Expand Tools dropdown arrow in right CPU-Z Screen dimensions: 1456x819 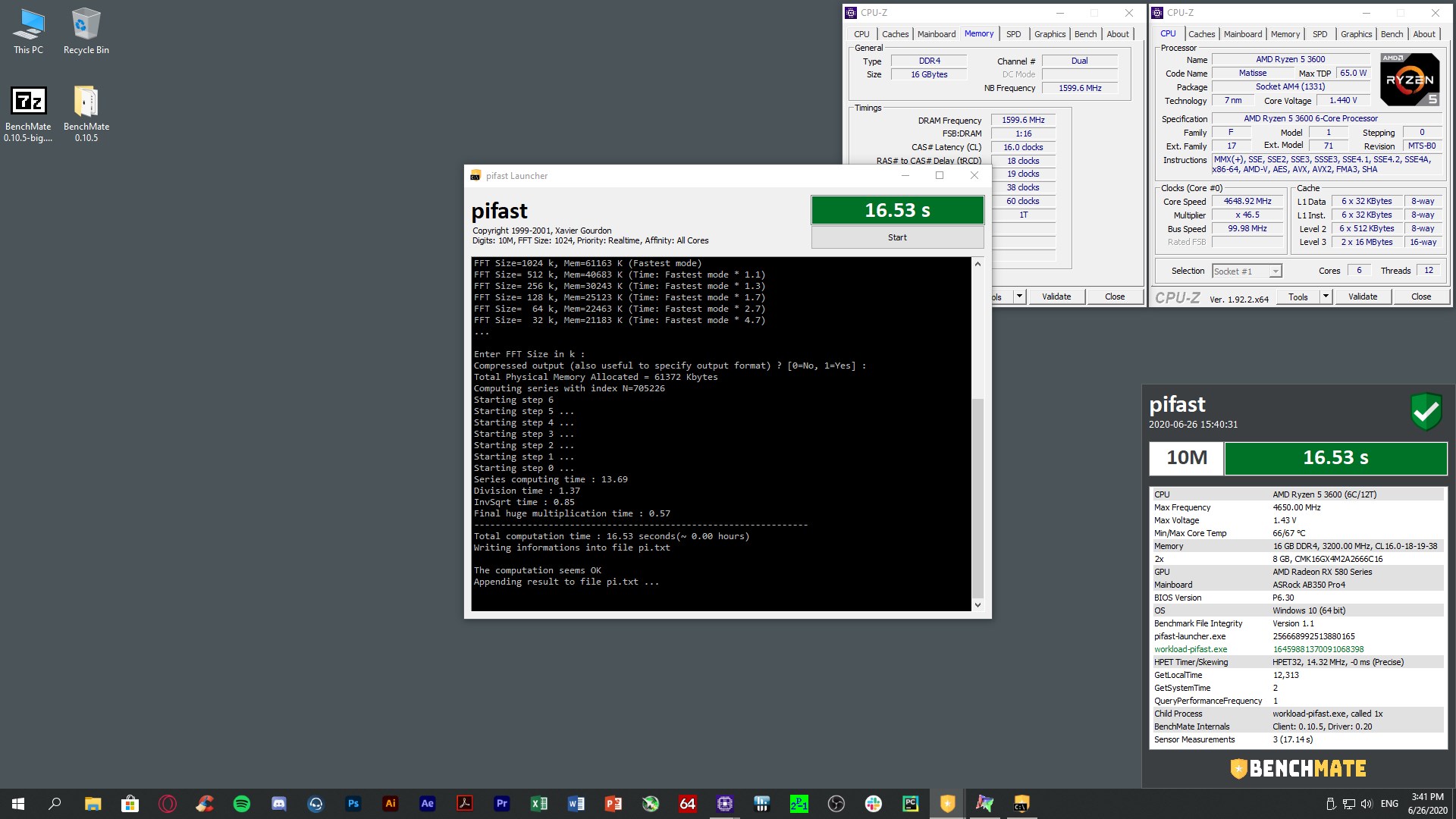tap(1326, 297)
